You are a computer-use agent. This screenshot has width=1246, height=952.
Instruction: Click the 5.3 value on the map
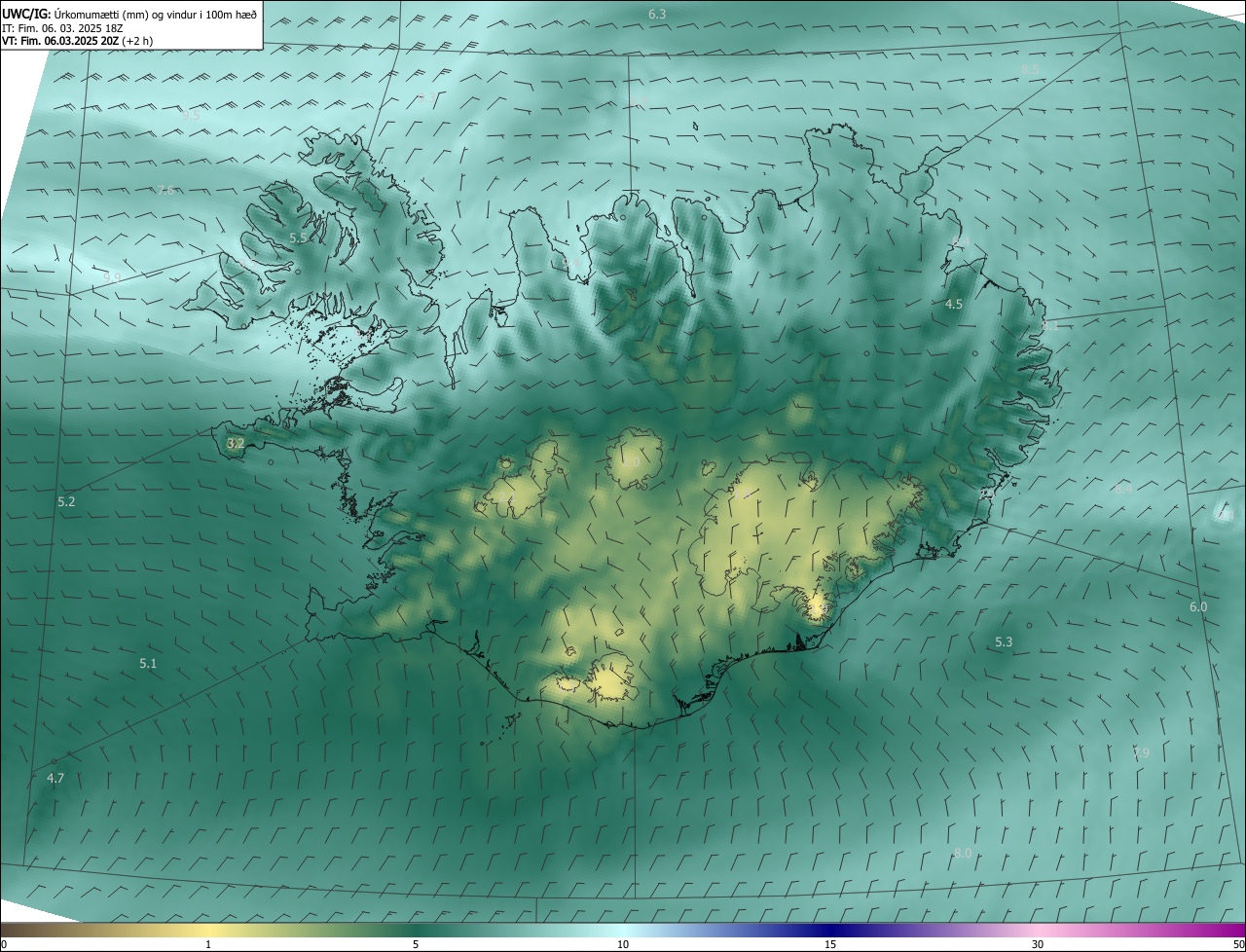pos(1004,642)
